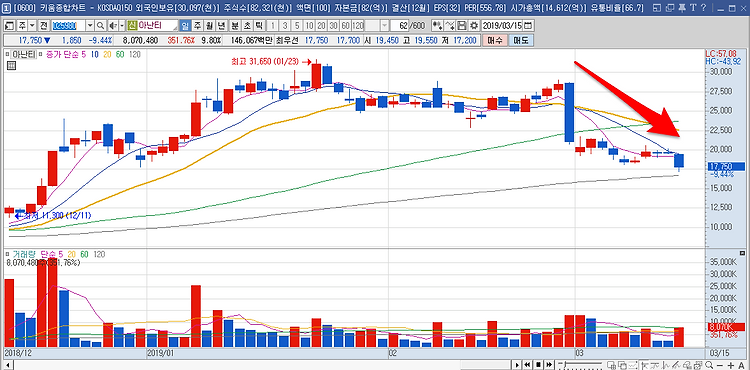Click the title bar help question icon
The width and height of the screenshot is (750, 370).
coord(704,8)
